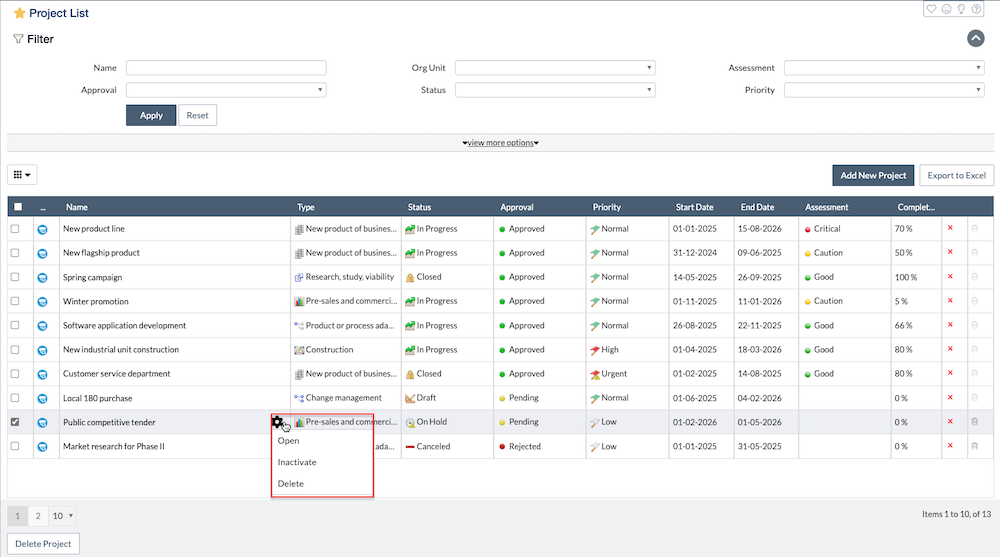Click the Add New Project button
The width and height of the screenshot is (1000, 557).
click(873, 175)
